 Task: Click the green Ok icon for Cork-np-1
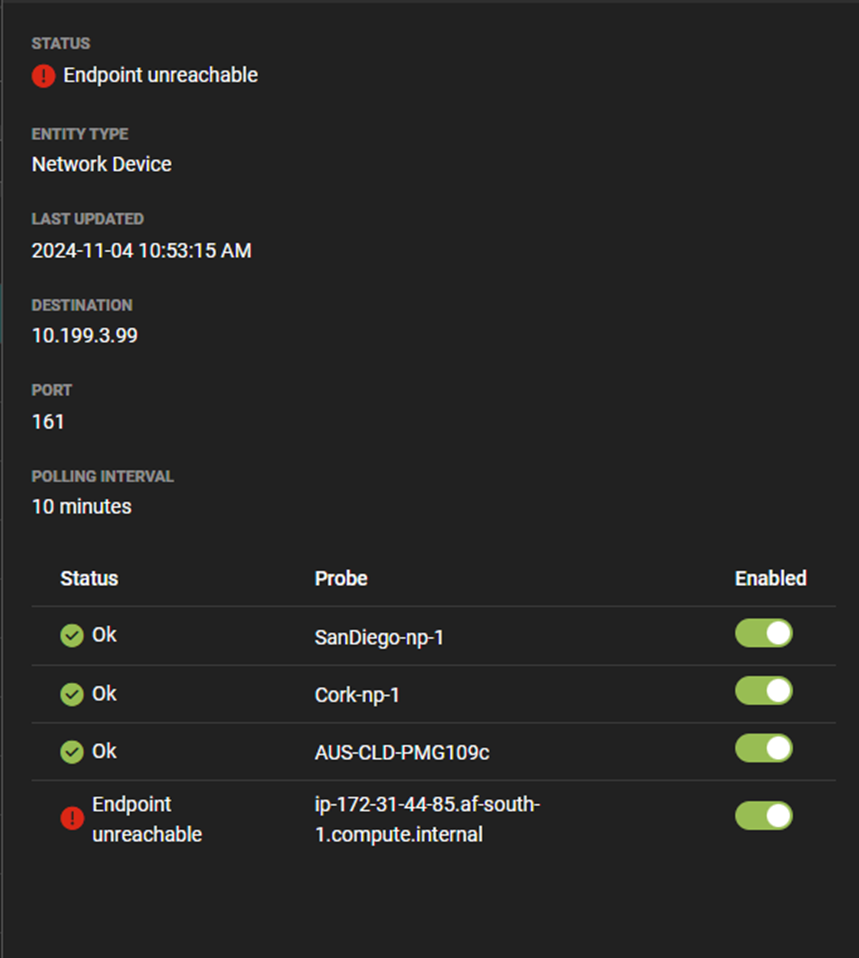coord(72,694)
